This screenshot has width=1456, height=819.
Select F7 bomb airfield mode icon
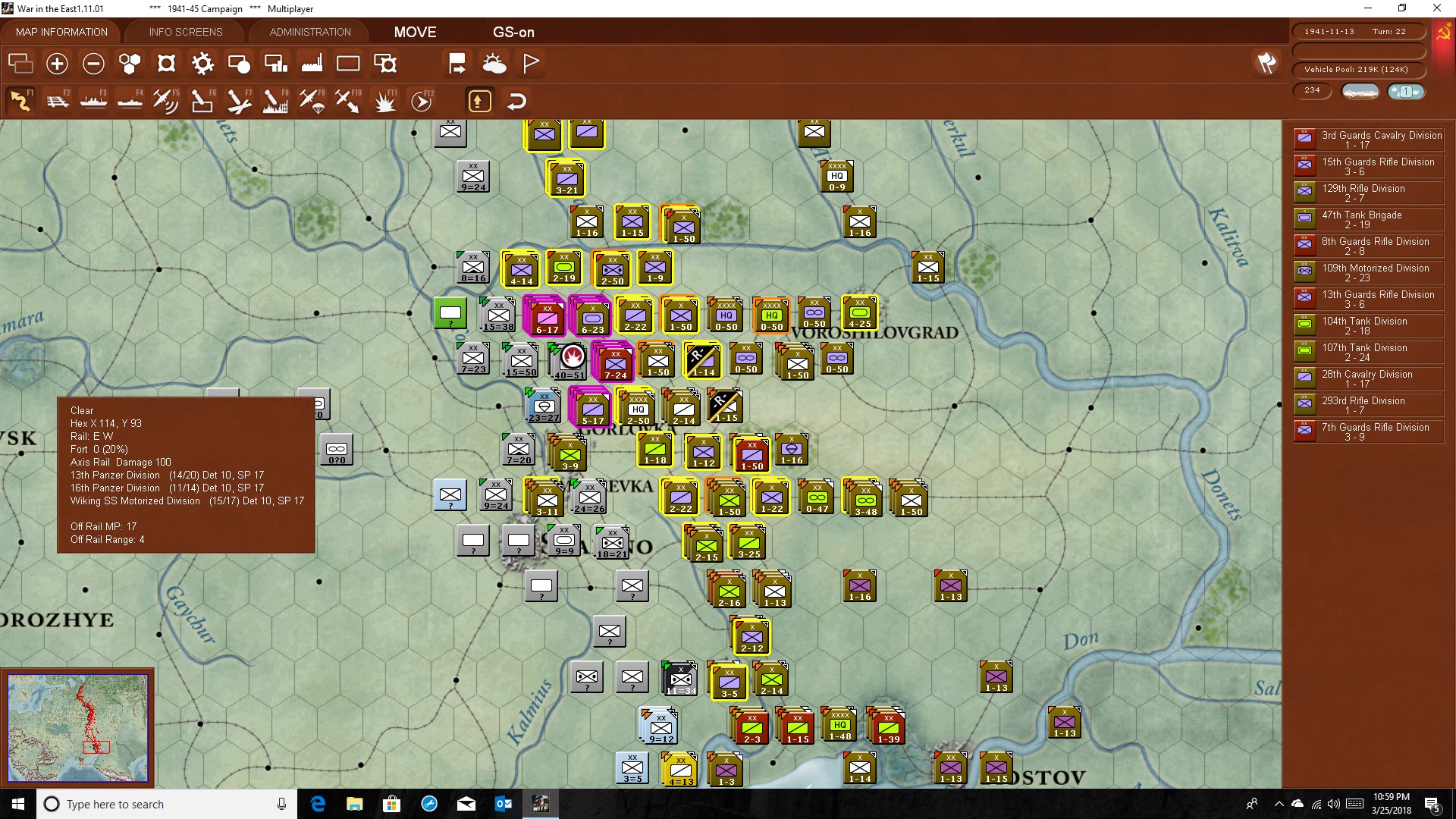click(x=239, y=101)
